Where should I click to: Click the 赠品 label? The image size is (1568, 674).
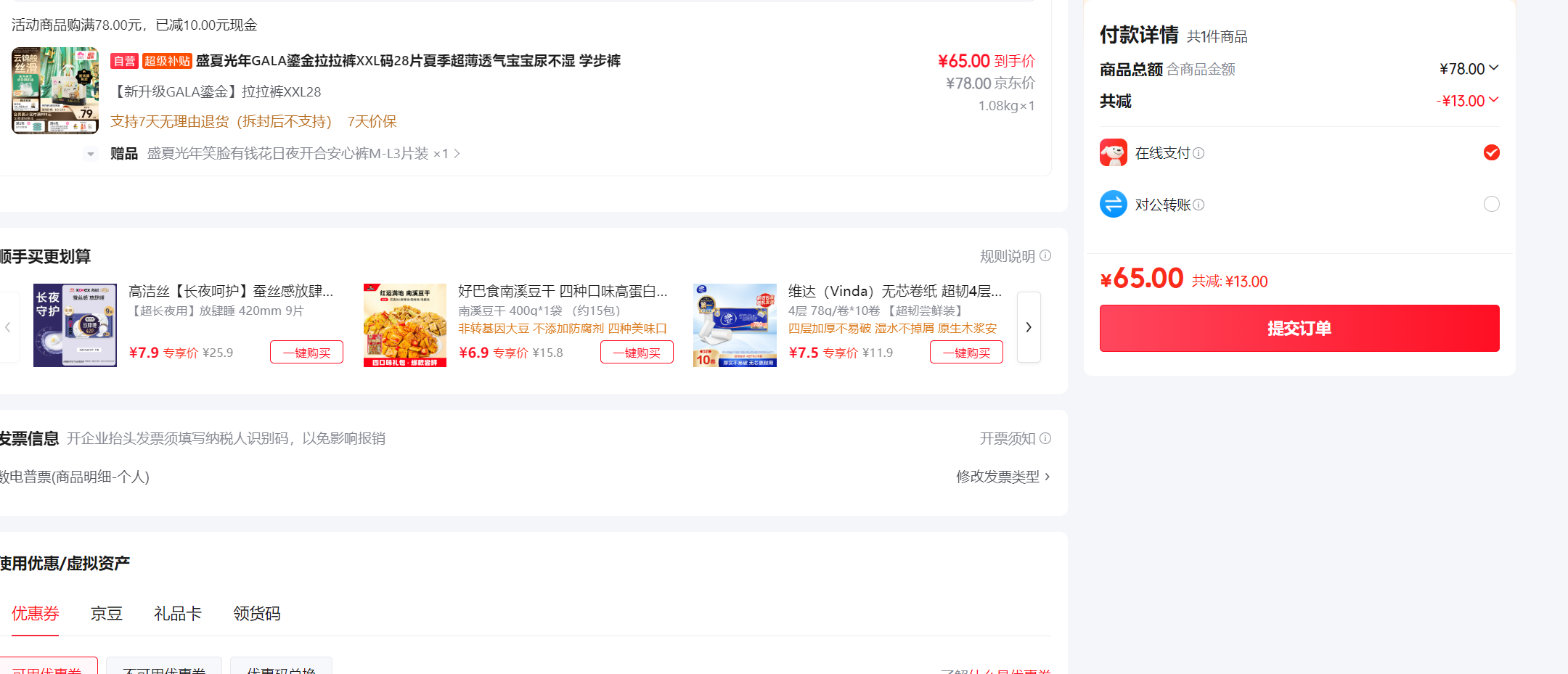[x=124, y=154]
